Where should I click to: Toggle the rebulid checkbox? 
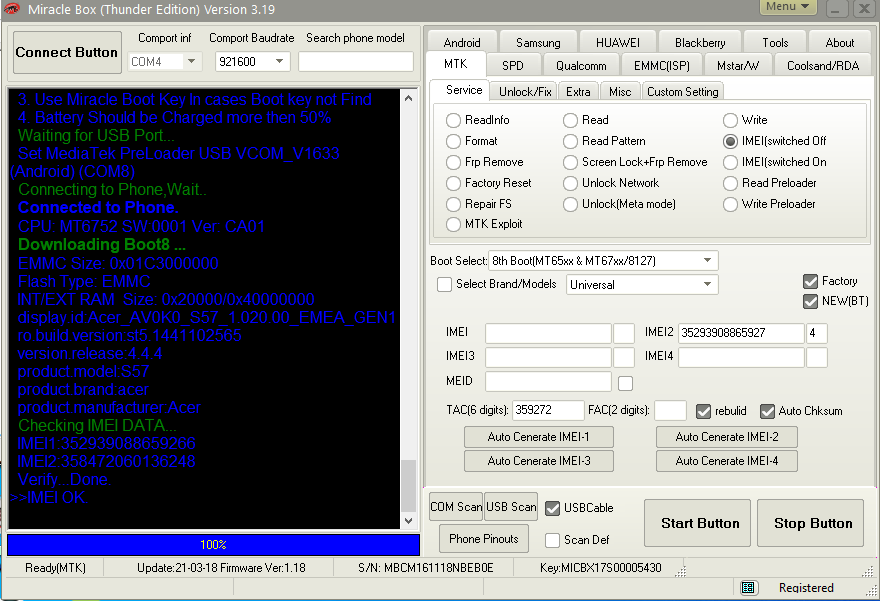point(703,411)
